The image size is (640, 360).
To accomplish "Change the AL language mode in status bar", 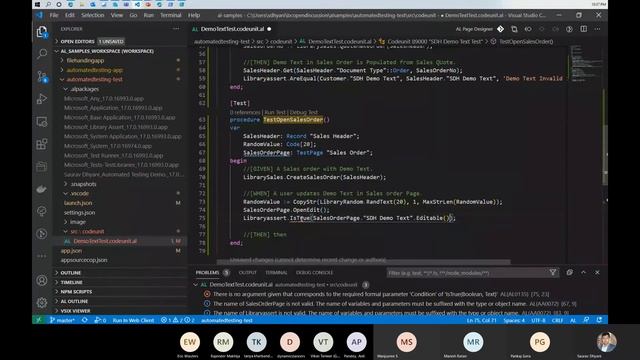I will (x=573, y=320).
